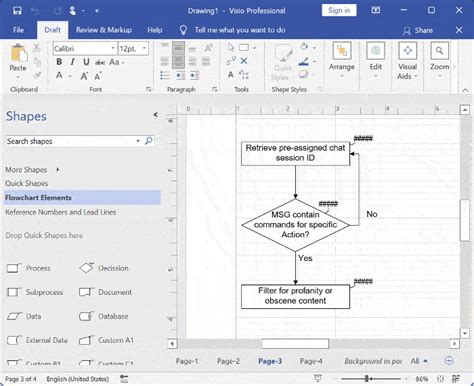Toggle Bold formatting
Screen dimensions: 474x386
click(59, 62)
